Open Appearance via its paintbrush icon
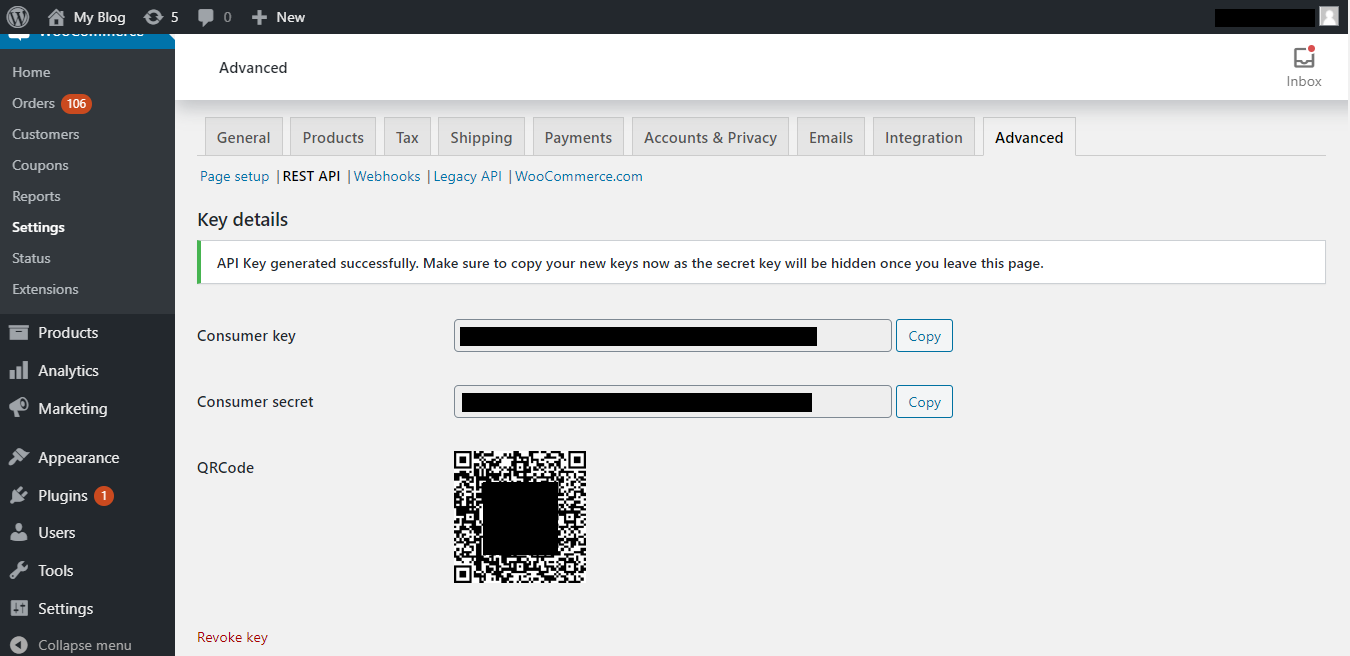This screenshot has height=656, width=1350. [19, 458]
